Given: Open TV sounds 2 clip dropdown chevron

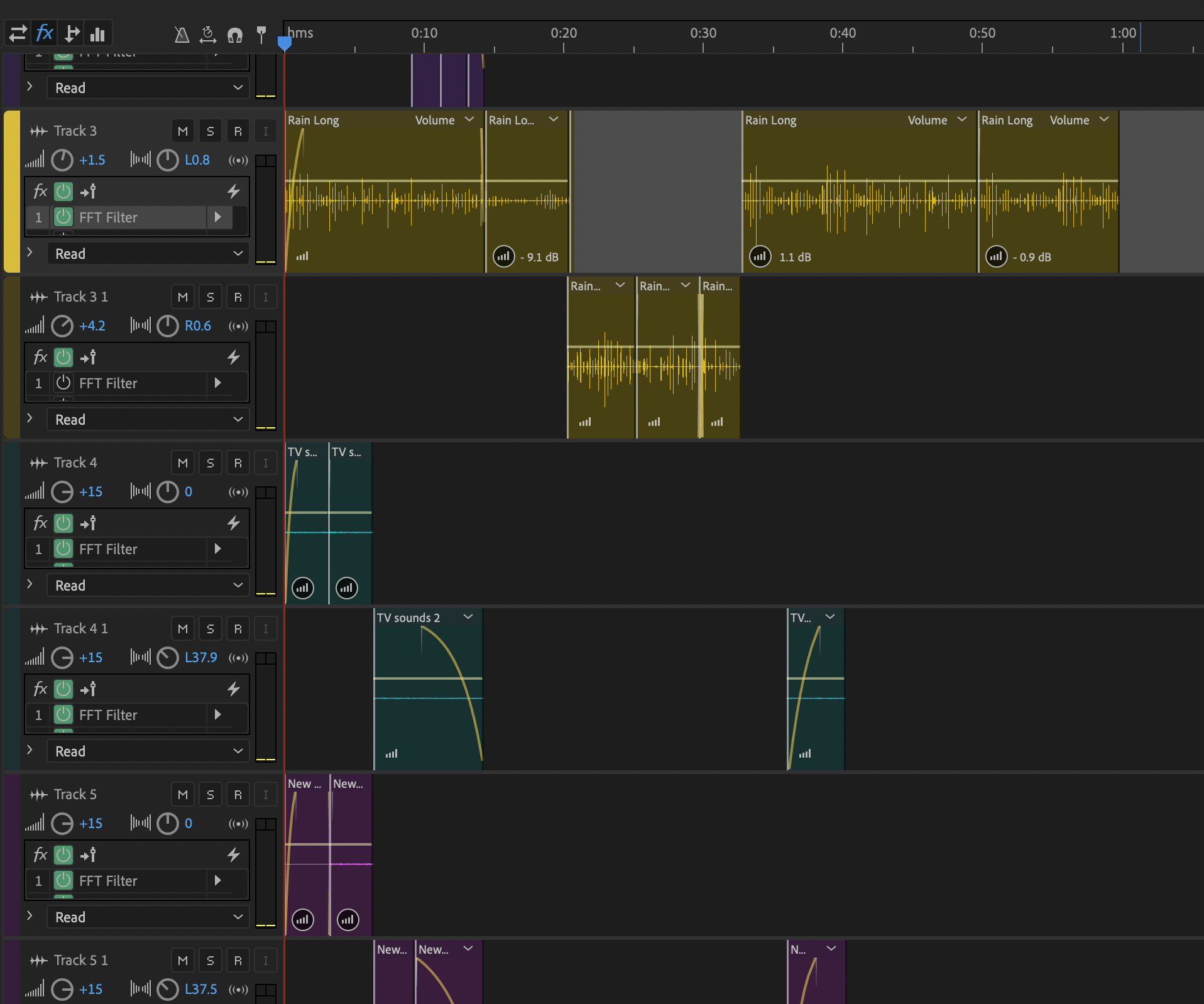Looking at the screenshot, I should pos(468,617).
